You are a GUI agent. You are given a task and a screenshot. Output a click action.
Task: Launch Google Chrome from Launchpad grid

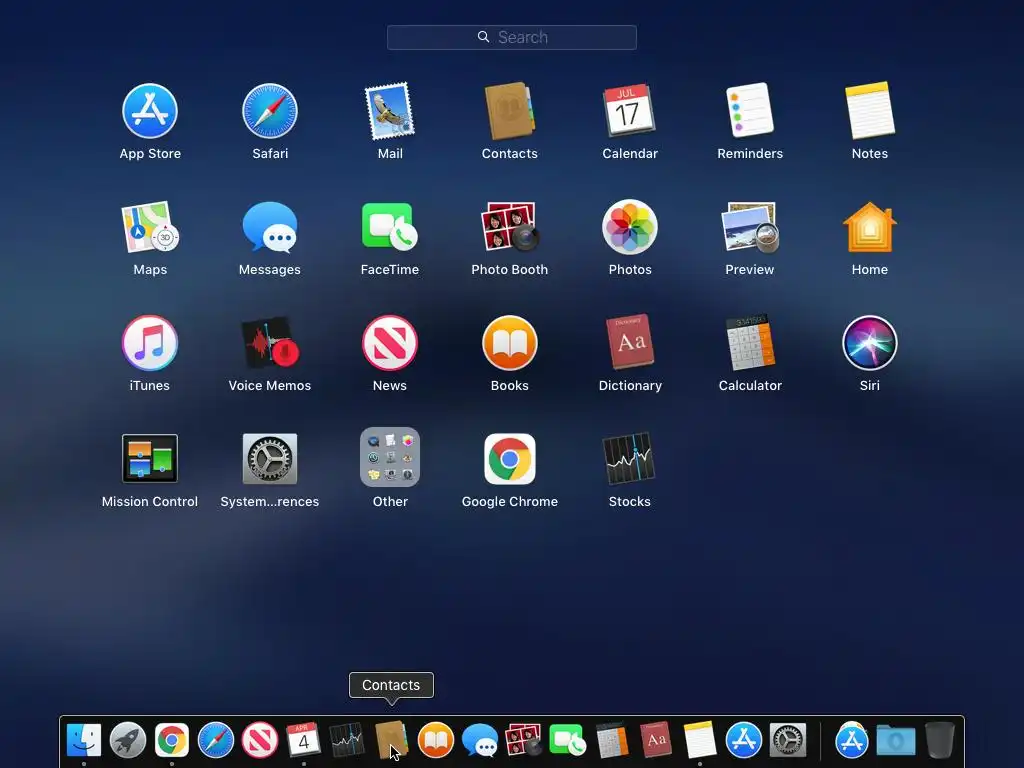click(509, 458)
